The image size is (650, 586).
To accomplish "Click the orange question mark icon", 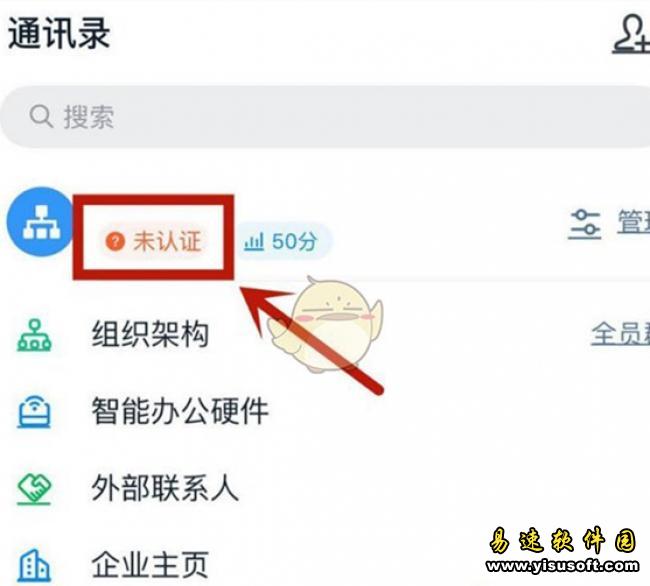I will pyautogui.click(x=115, y=241).
